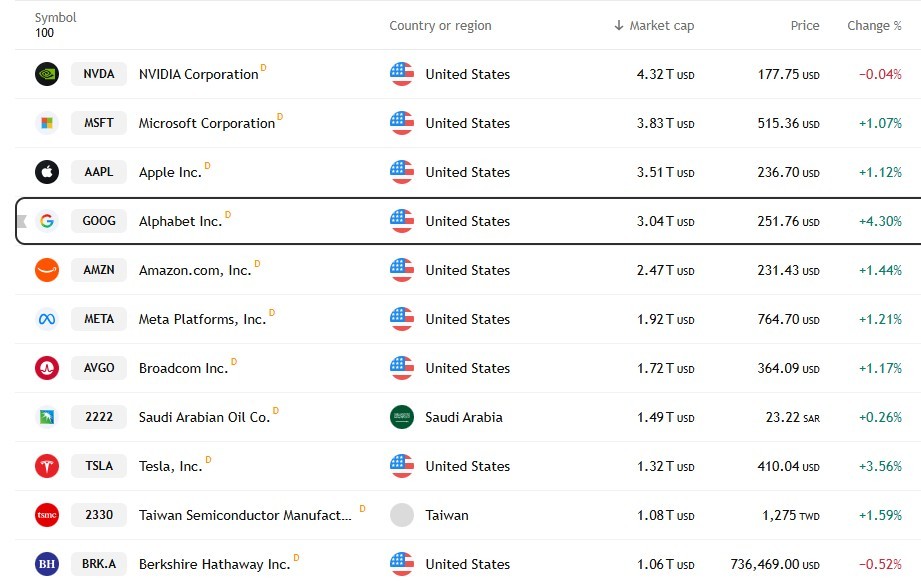Click the Amazon logo icon
Screen dimensions: 921x586
pos(47,270)
